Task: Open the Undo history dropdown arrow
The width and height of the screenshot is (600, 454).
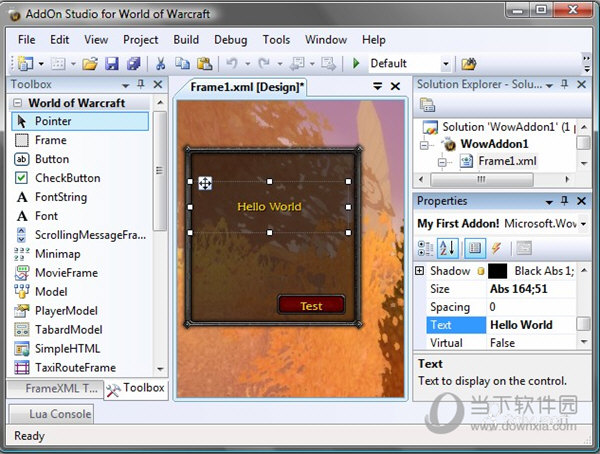Action: coord(248,64)
